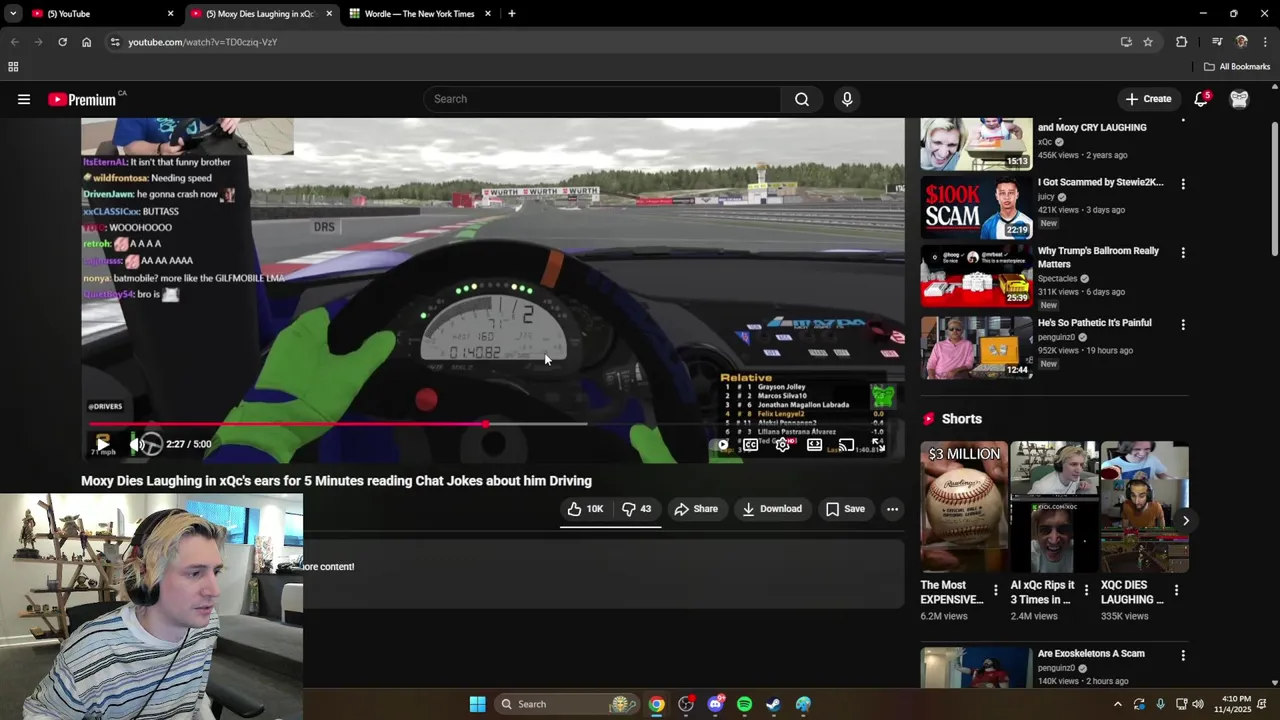1280x720 pixels.
Task: Open YouTube notifications bell
Action: 1201,99
